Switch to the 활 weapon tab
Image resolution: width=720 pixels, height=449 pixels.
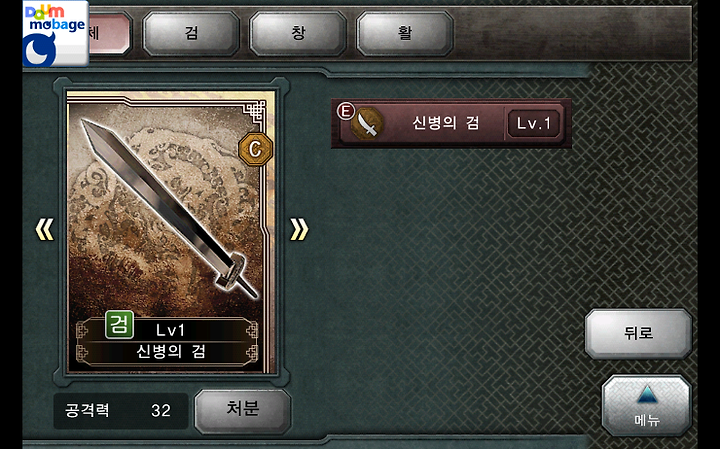click(405, 34)
